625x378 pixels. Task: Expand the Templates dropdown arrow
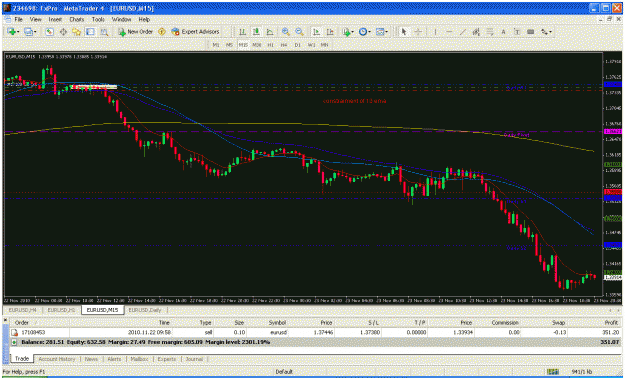pyautogui.click(x=387, y=32)
